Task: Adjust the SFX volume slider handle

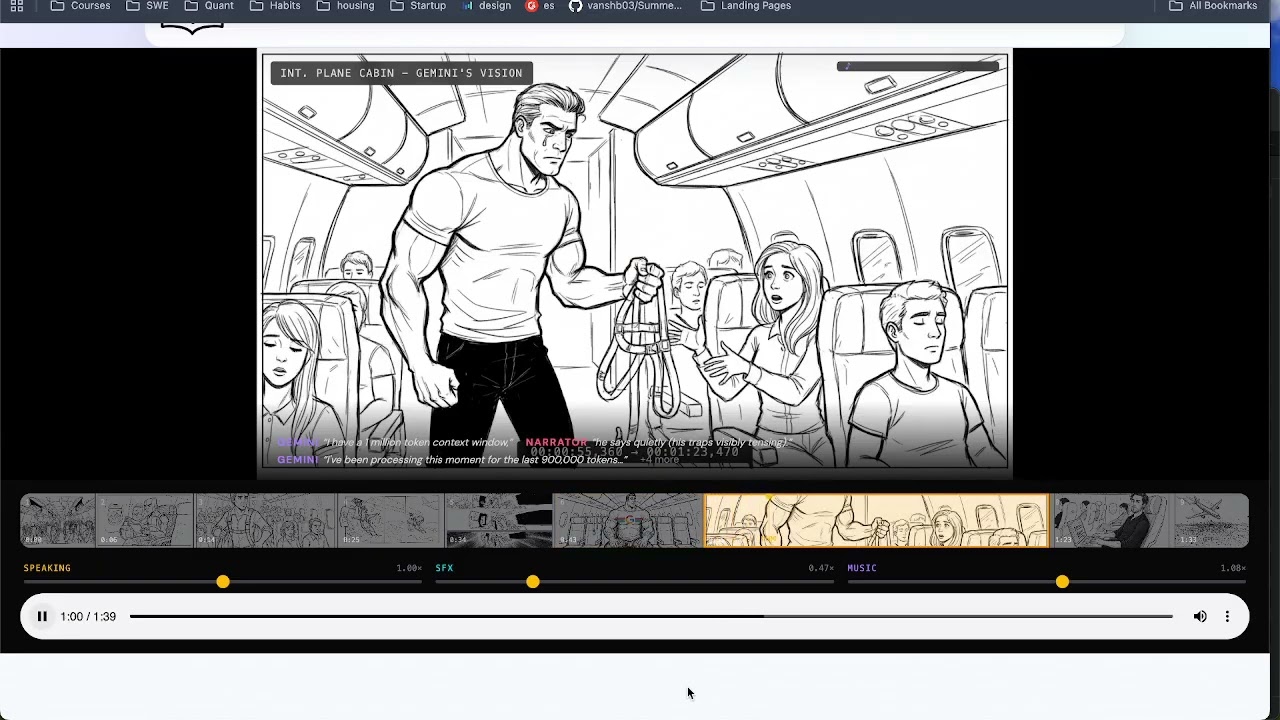Action: tap(533, 582)
